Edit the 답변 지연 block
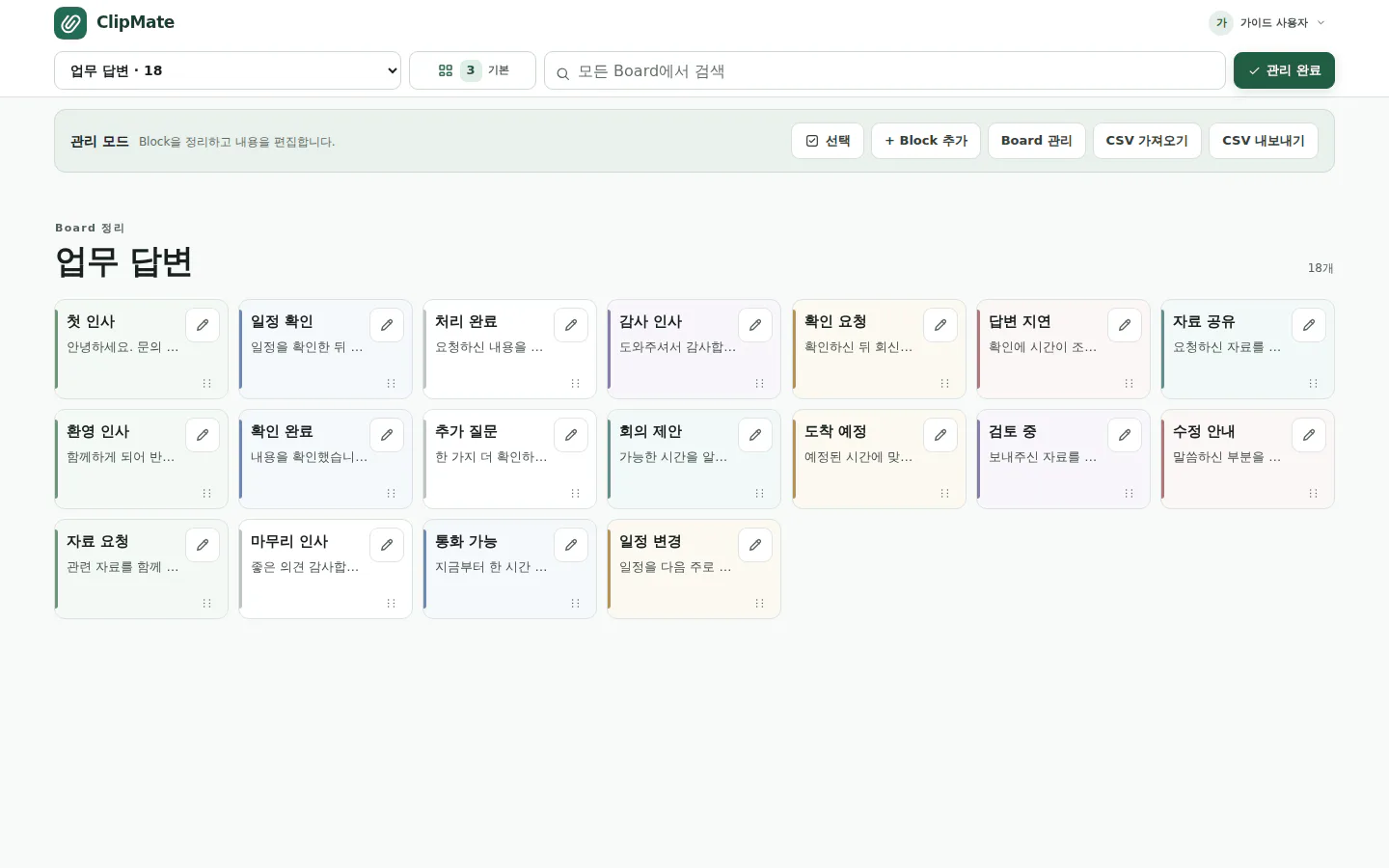 [1125, 325]
